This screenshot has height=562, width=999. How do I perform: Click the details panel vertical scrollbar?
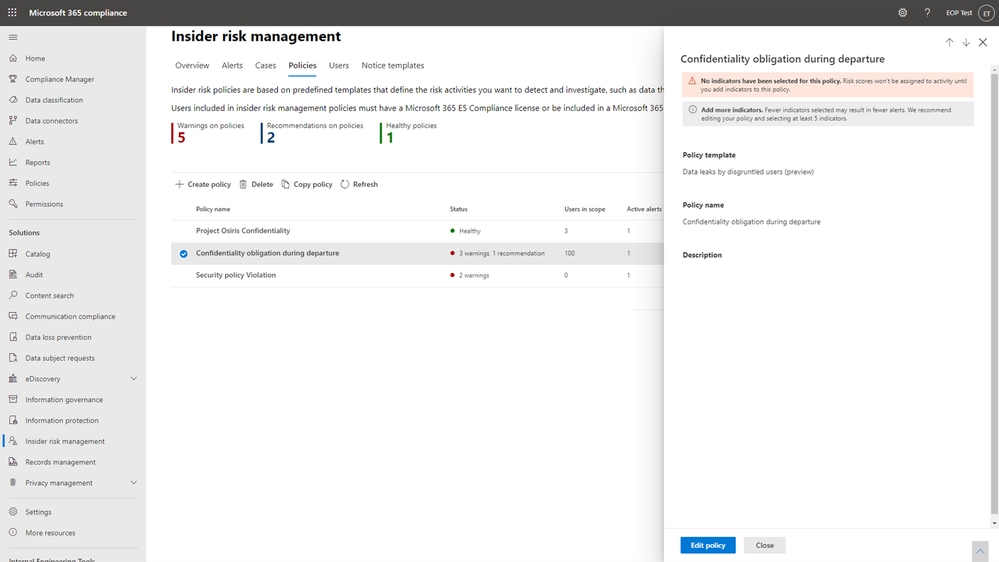click(x=994, y=293)
